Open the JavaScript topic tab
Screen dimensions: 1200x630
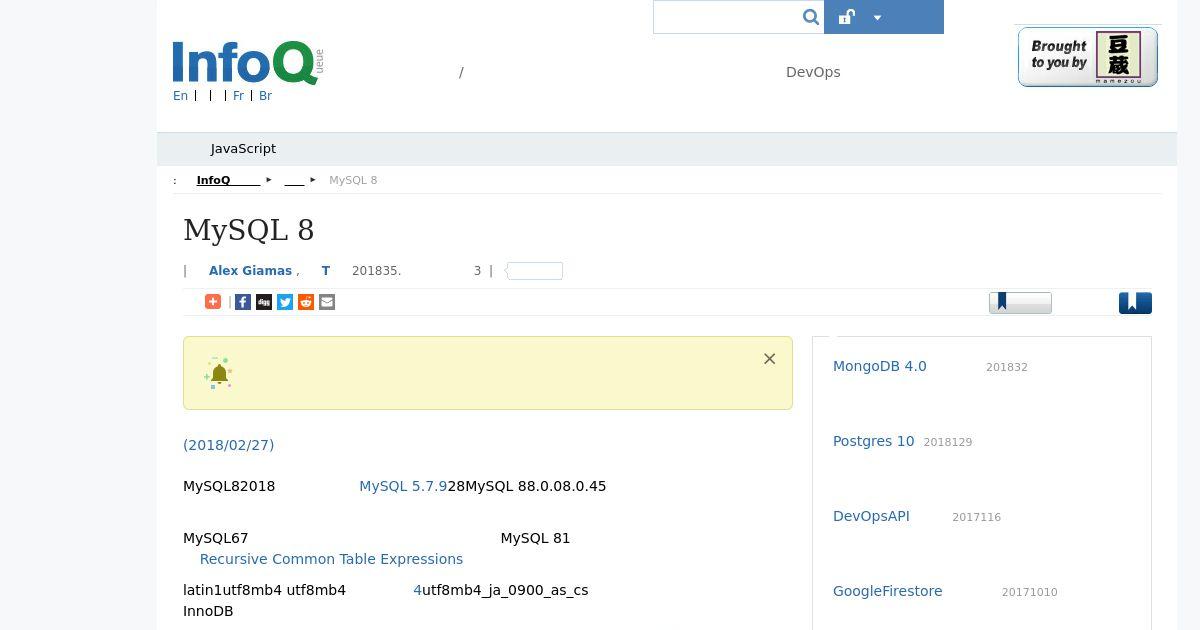click(x=243, y=148)
